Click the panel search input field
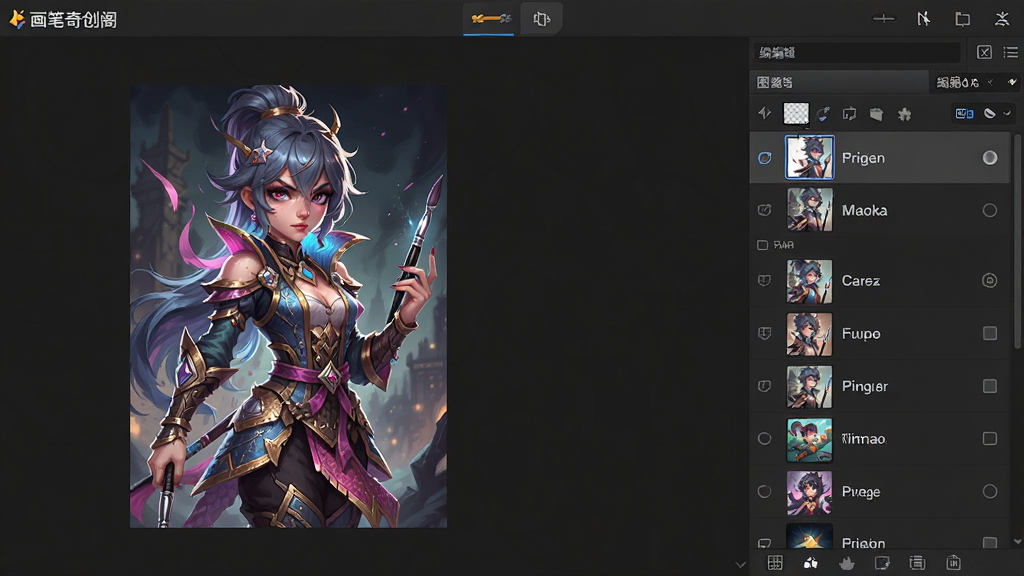 (x=857, y=52)
